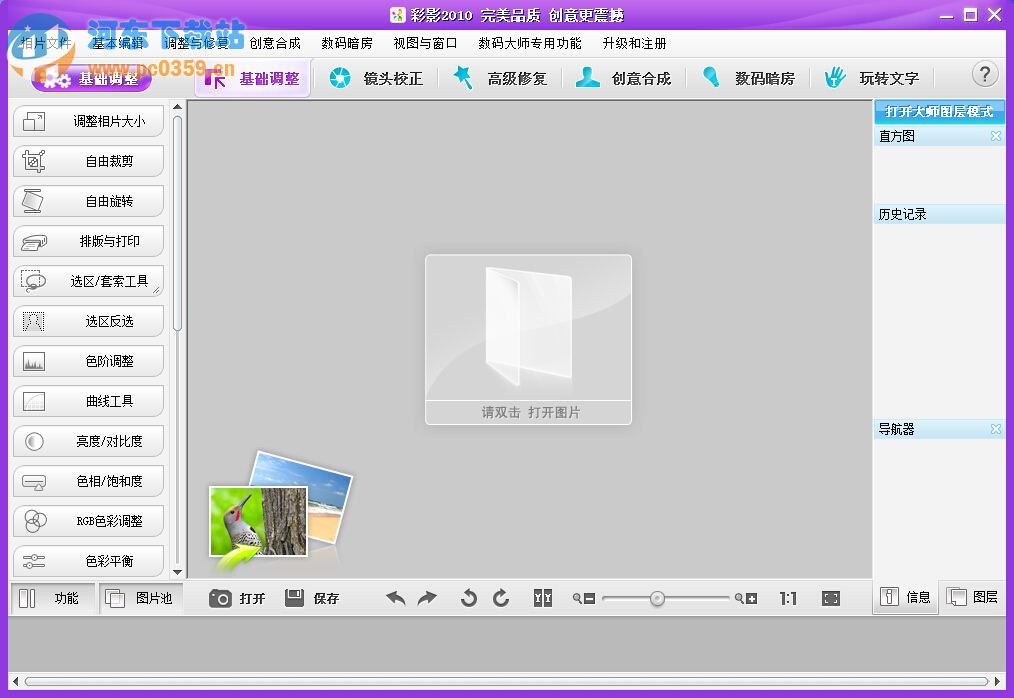
Task: Open the 曲线工具 curves tool
Action: click(88, 401)
